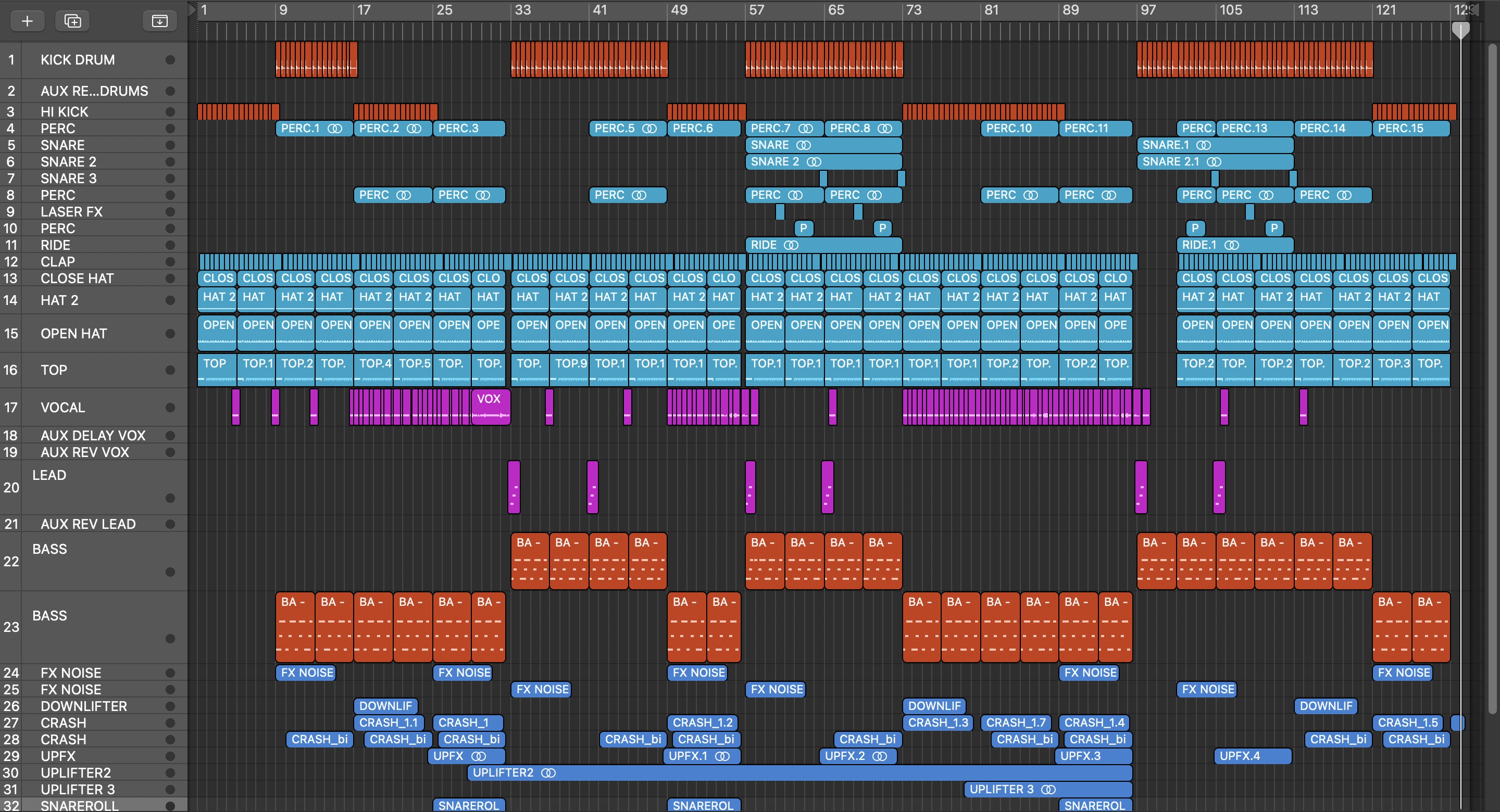Select the CRASH_1.2 region

coord(702,722)
